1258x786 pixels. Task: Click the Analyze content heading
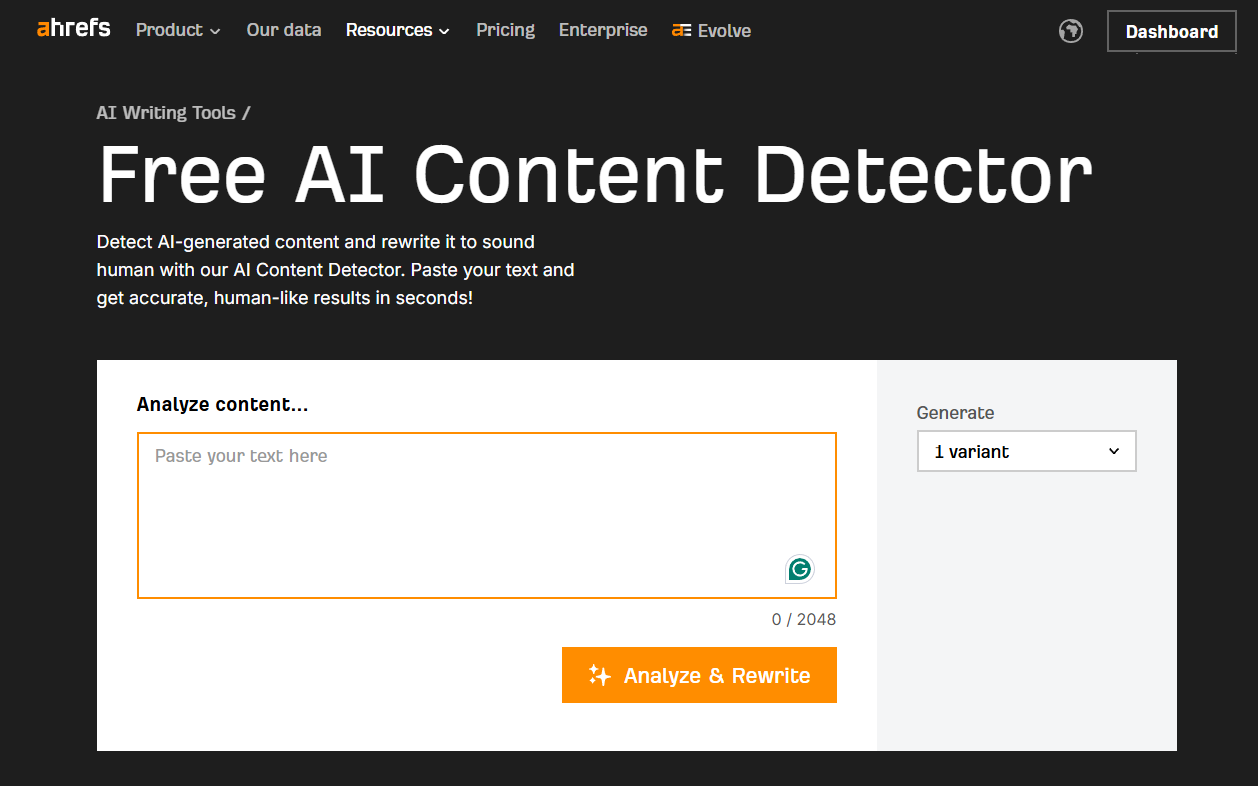point(222,404)
